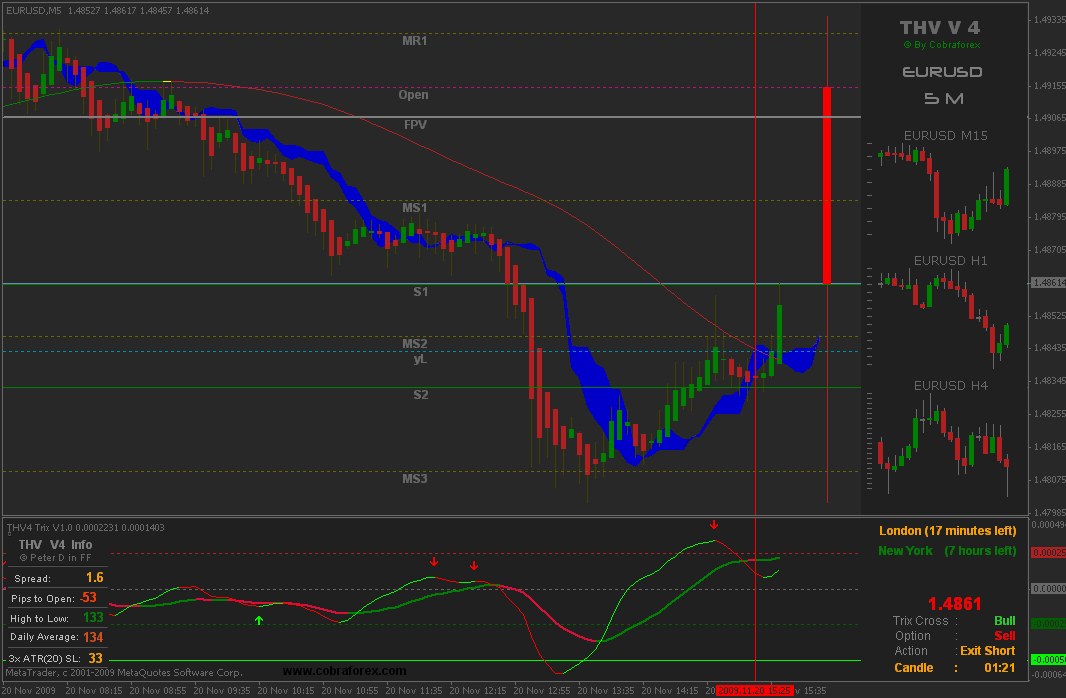The height and width of the screenshot is (698, 1066).
Task: Click the London 17 minutes left session text
Action: coord(947,531)
